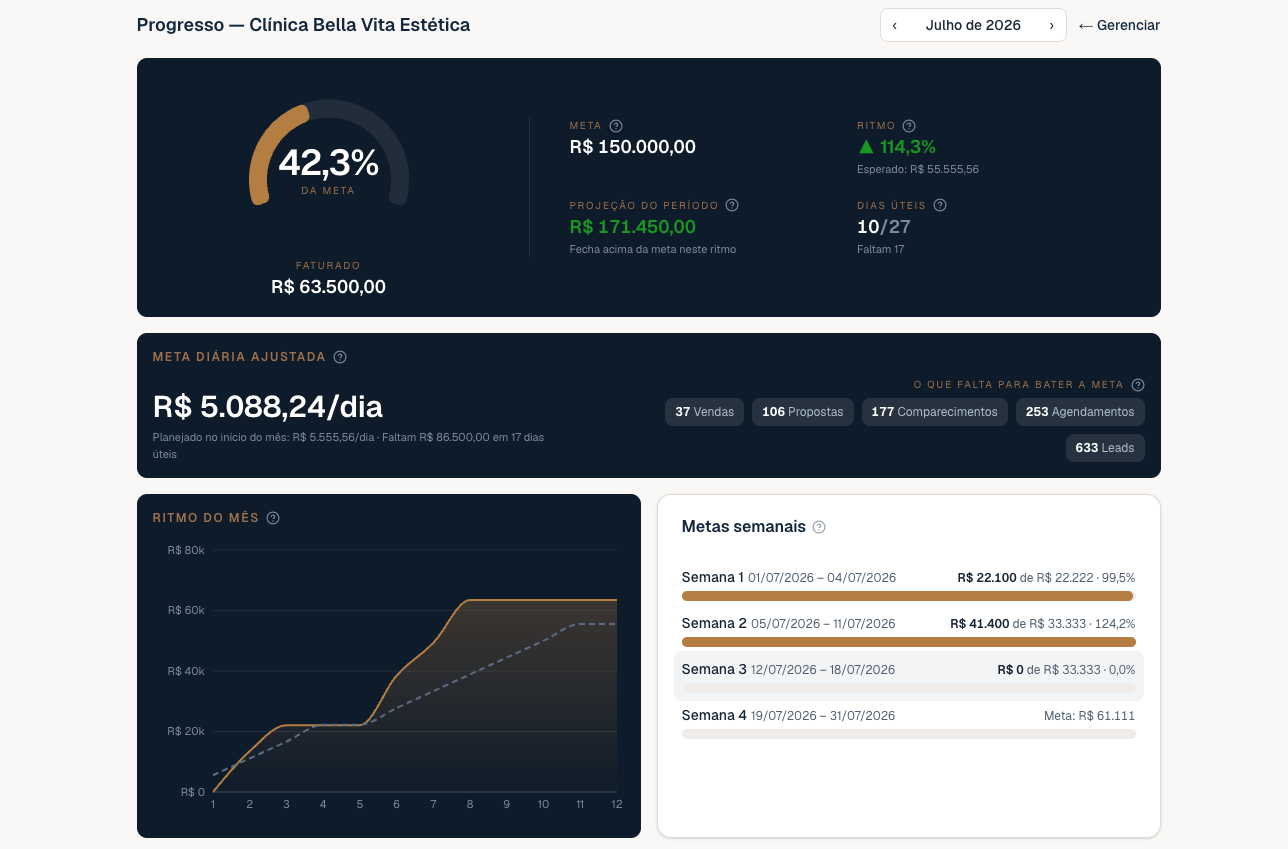Click the Semana 4 empty progress bar
This screenshot has width=1288, height=849.
(908, 734)
